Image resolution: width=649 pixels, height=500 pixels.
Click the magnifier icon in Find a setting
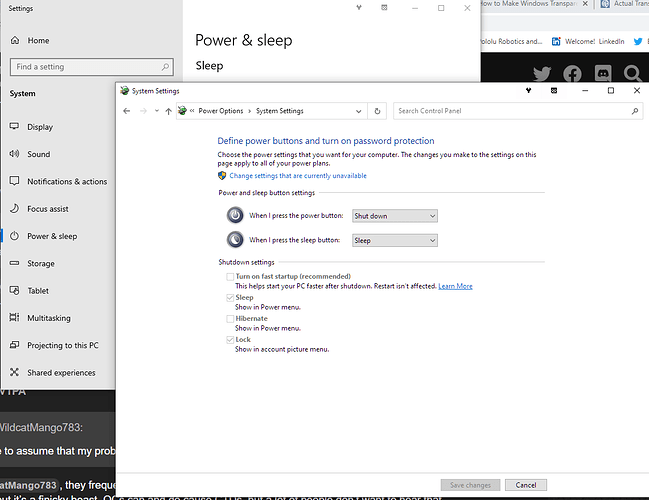point(165,67)
